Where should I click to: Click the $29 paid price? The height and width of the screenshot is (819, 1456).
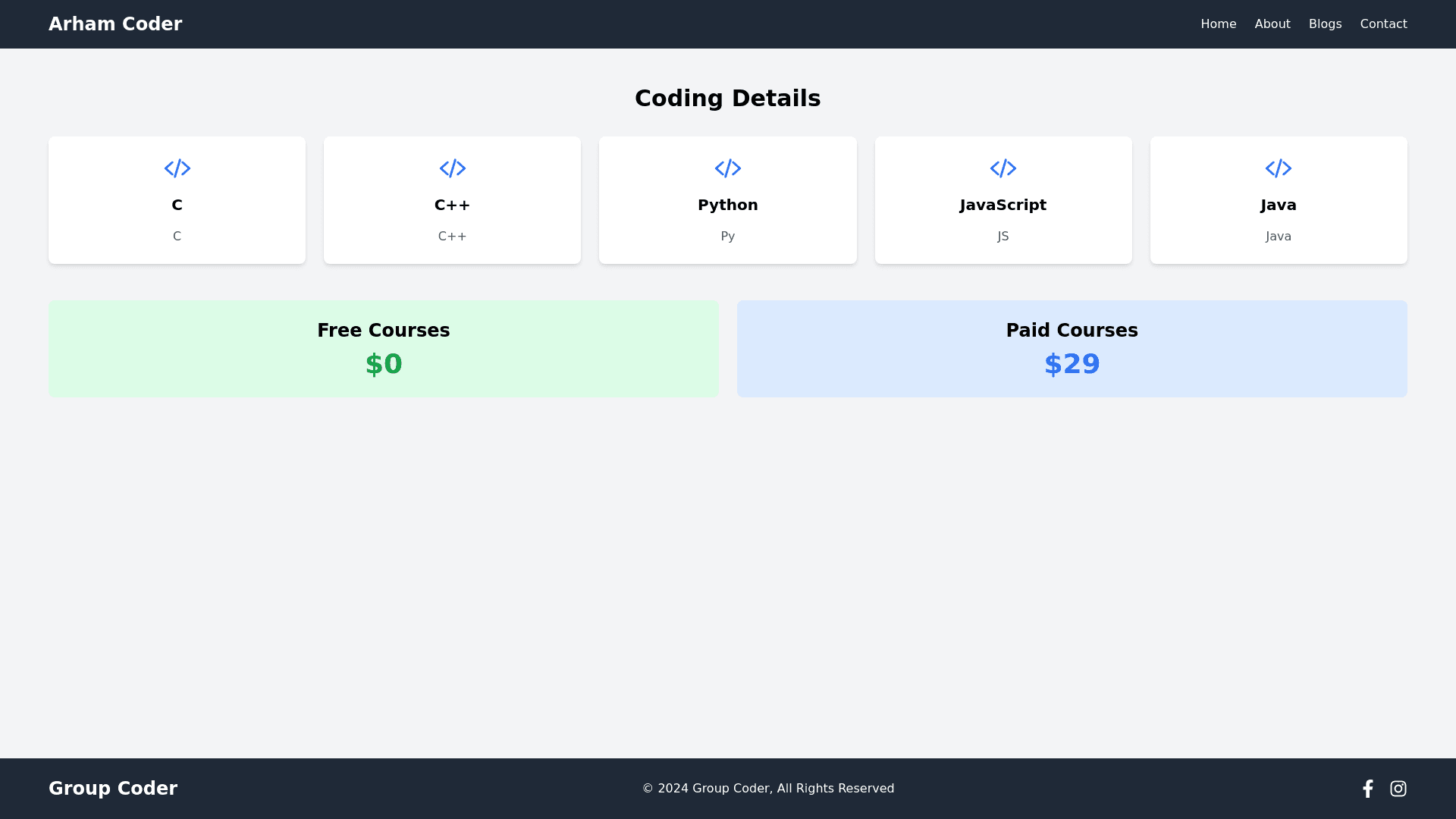pos(1072,364)
